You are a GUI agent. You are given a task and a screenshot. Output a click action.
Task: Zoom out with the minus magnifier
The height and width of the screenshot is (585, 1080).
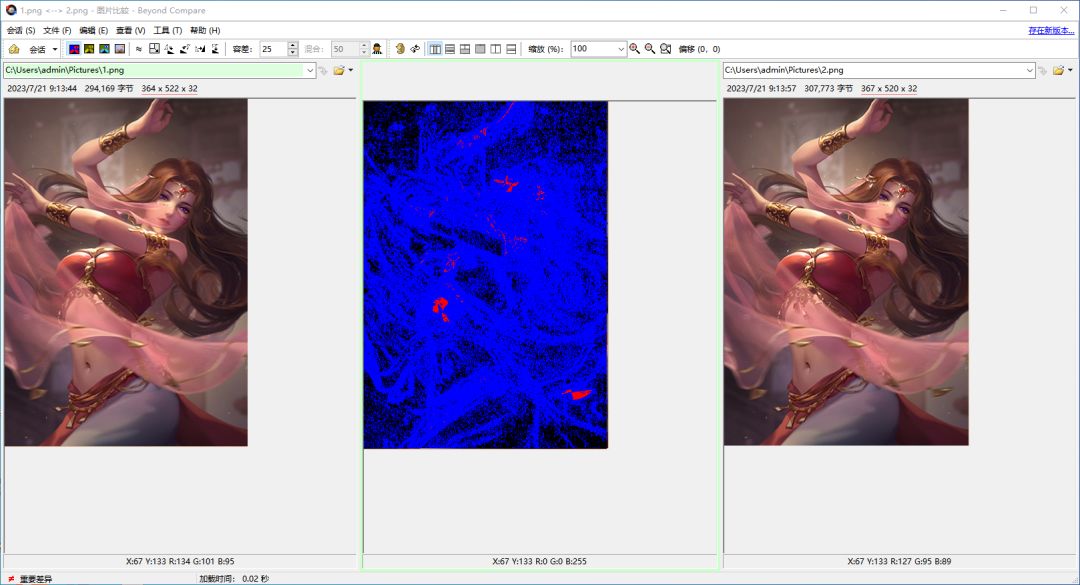tap(650, 49)
